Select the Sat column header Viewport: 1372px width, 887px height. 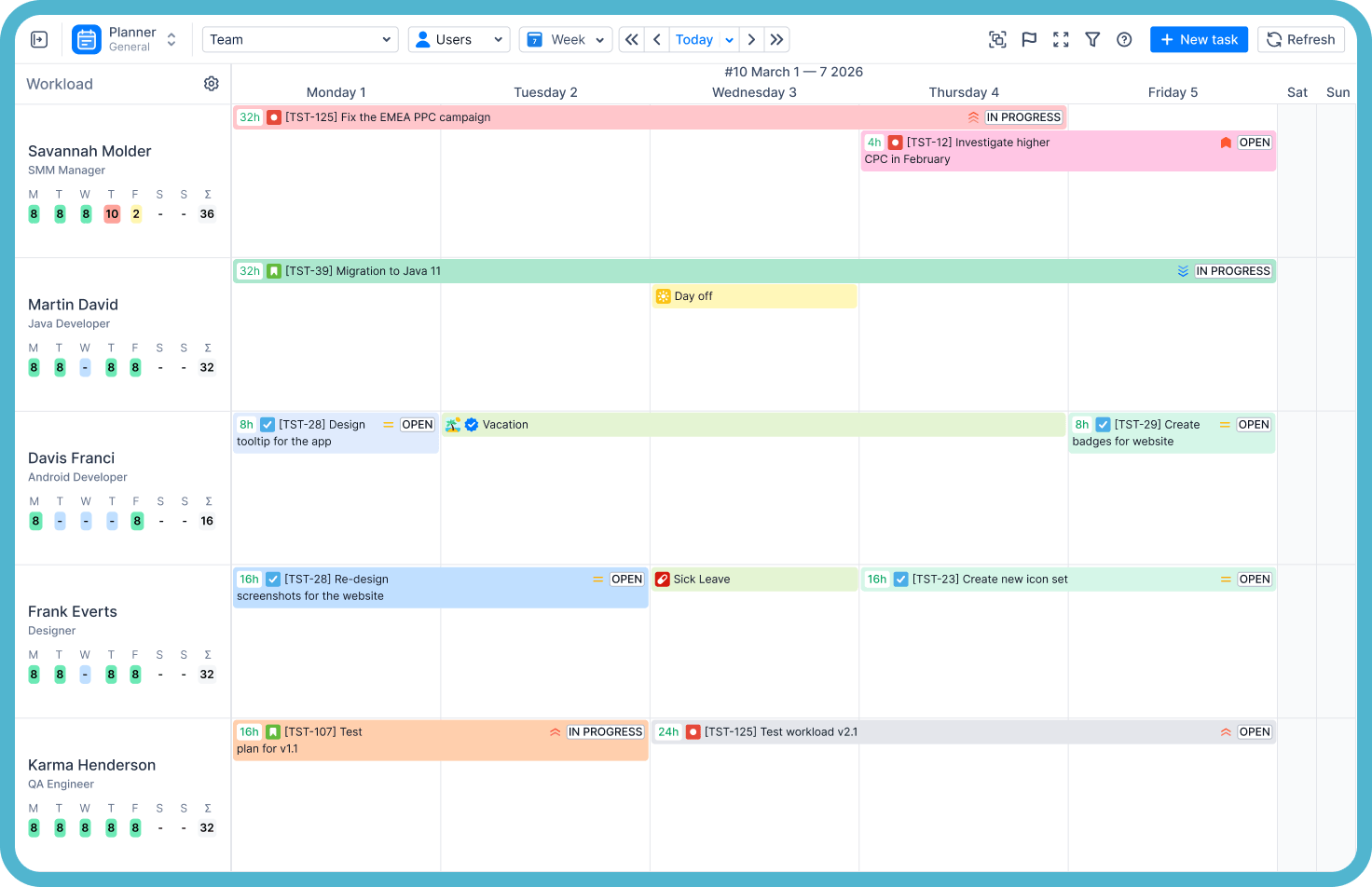coord(1297,92)
